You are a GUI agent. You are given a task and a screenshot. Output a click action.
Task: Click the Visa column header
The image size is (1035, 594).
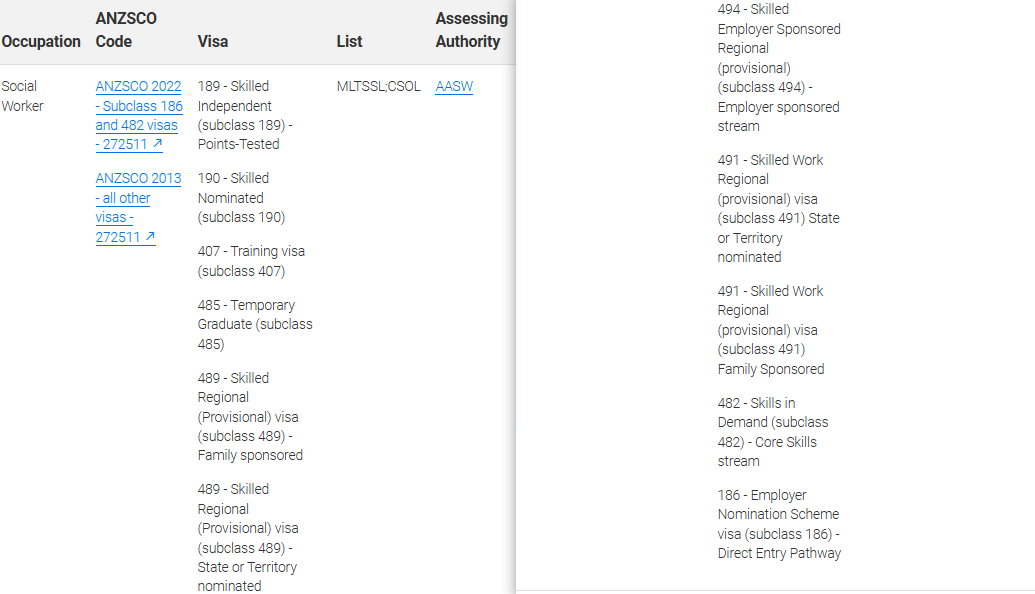pos(213,42)
